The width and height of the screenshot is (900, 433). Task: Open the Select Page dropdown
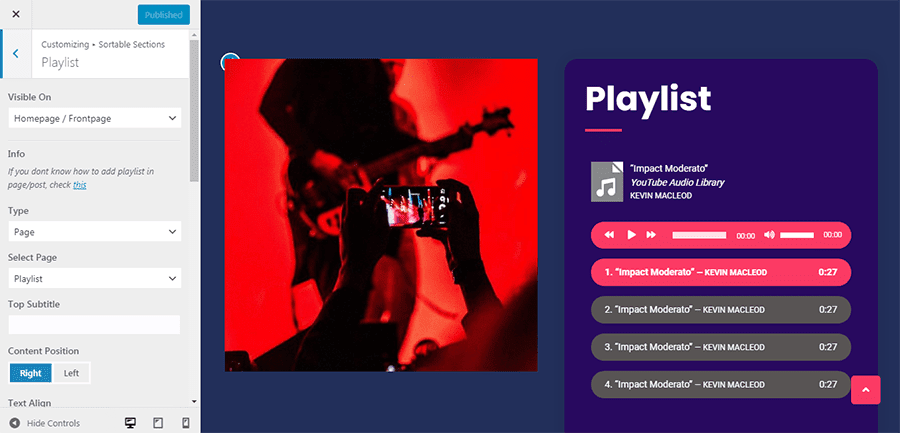(95, 279)
